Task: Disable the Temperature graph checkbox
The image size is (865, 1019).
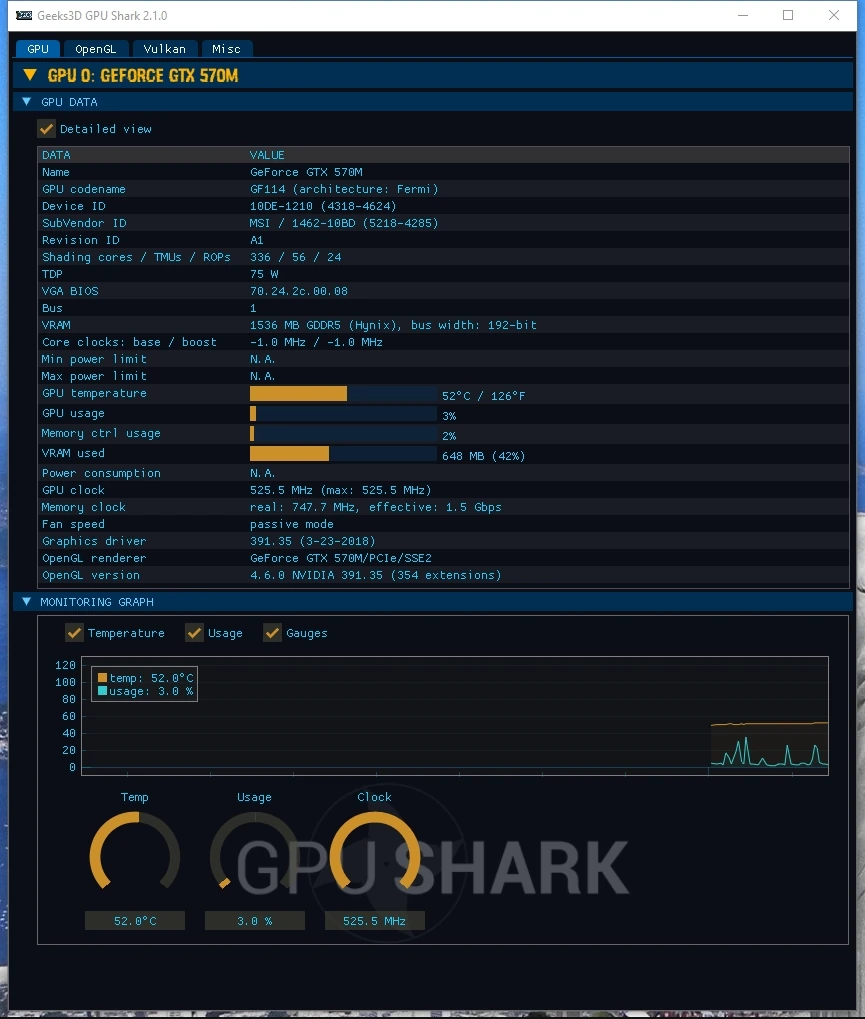Action: pyautogui.click(x=74, y=633)
